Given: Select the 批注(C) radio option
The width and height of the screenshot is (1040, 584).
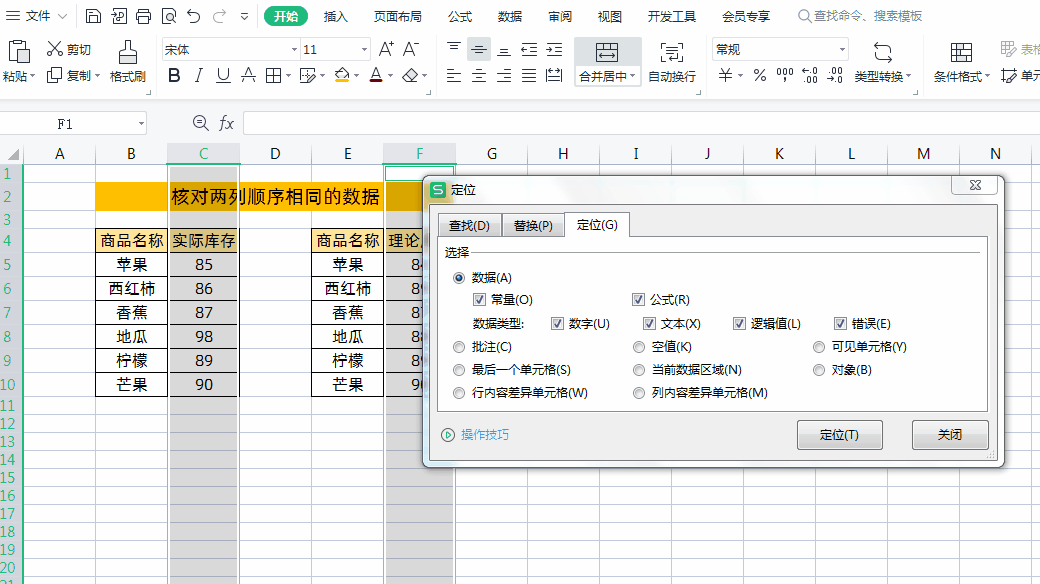Looking at the screenshot, I should 459,346.
